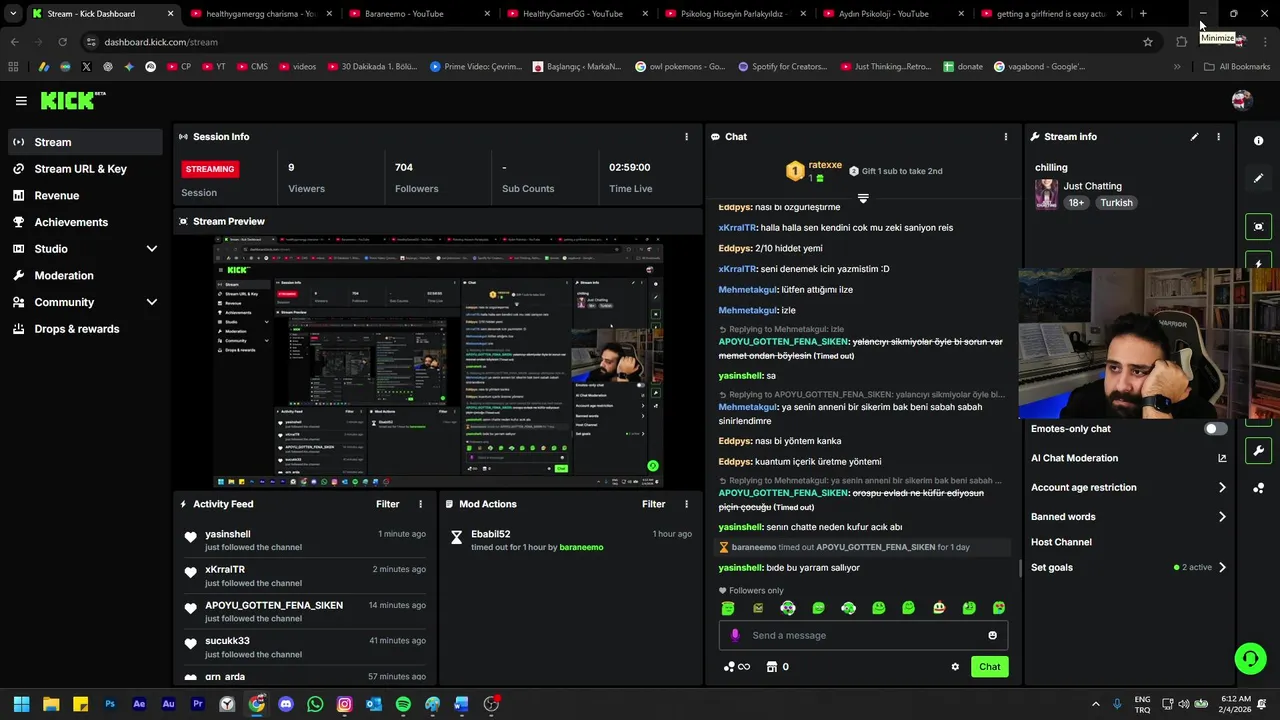Click the green Chat send button
This screenshot has width=1280, height=720.
click(989, 667)
